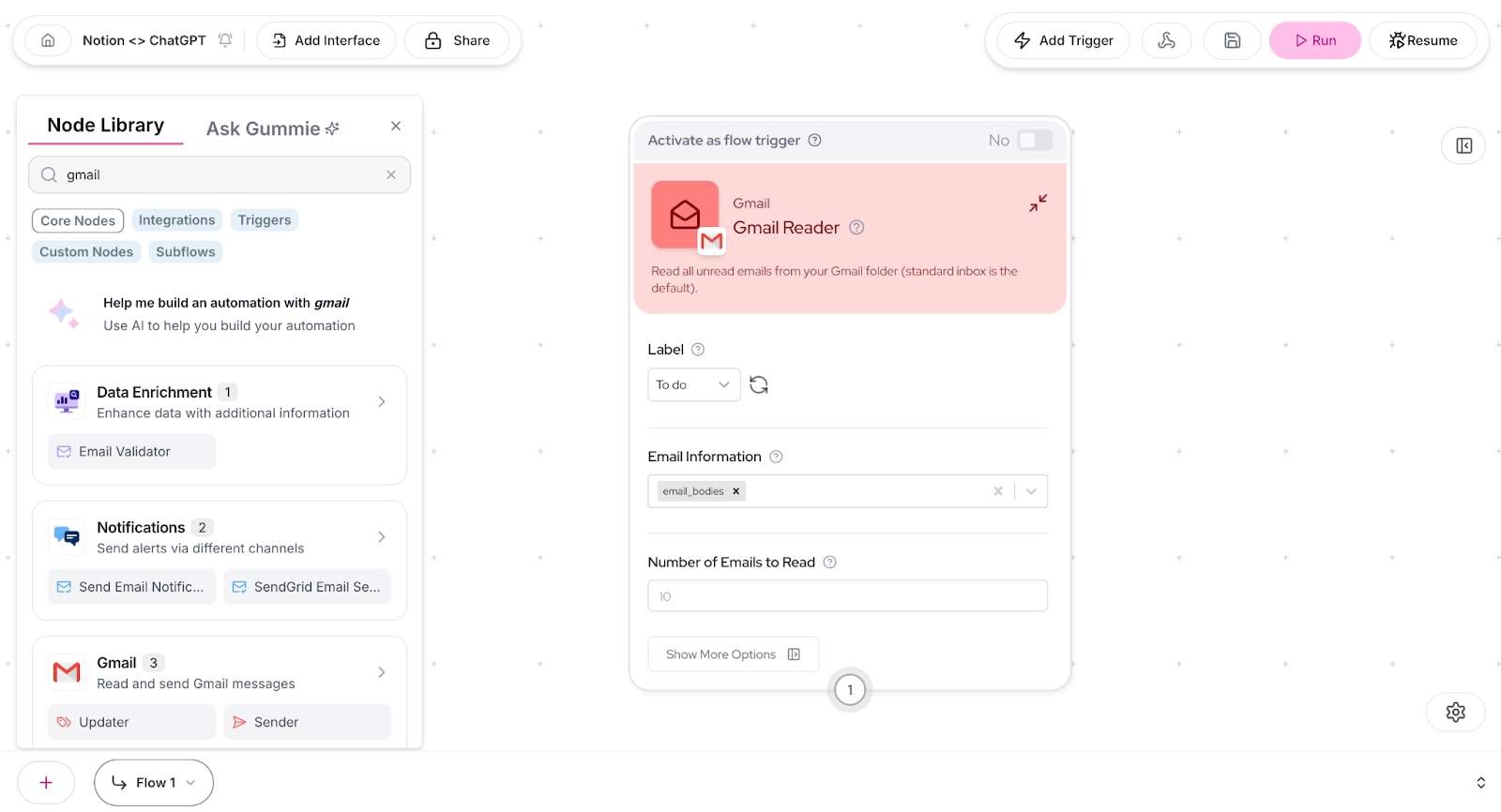Switch to the Ask Gummie tab
1501x812 pixels.
coord(273,128)
